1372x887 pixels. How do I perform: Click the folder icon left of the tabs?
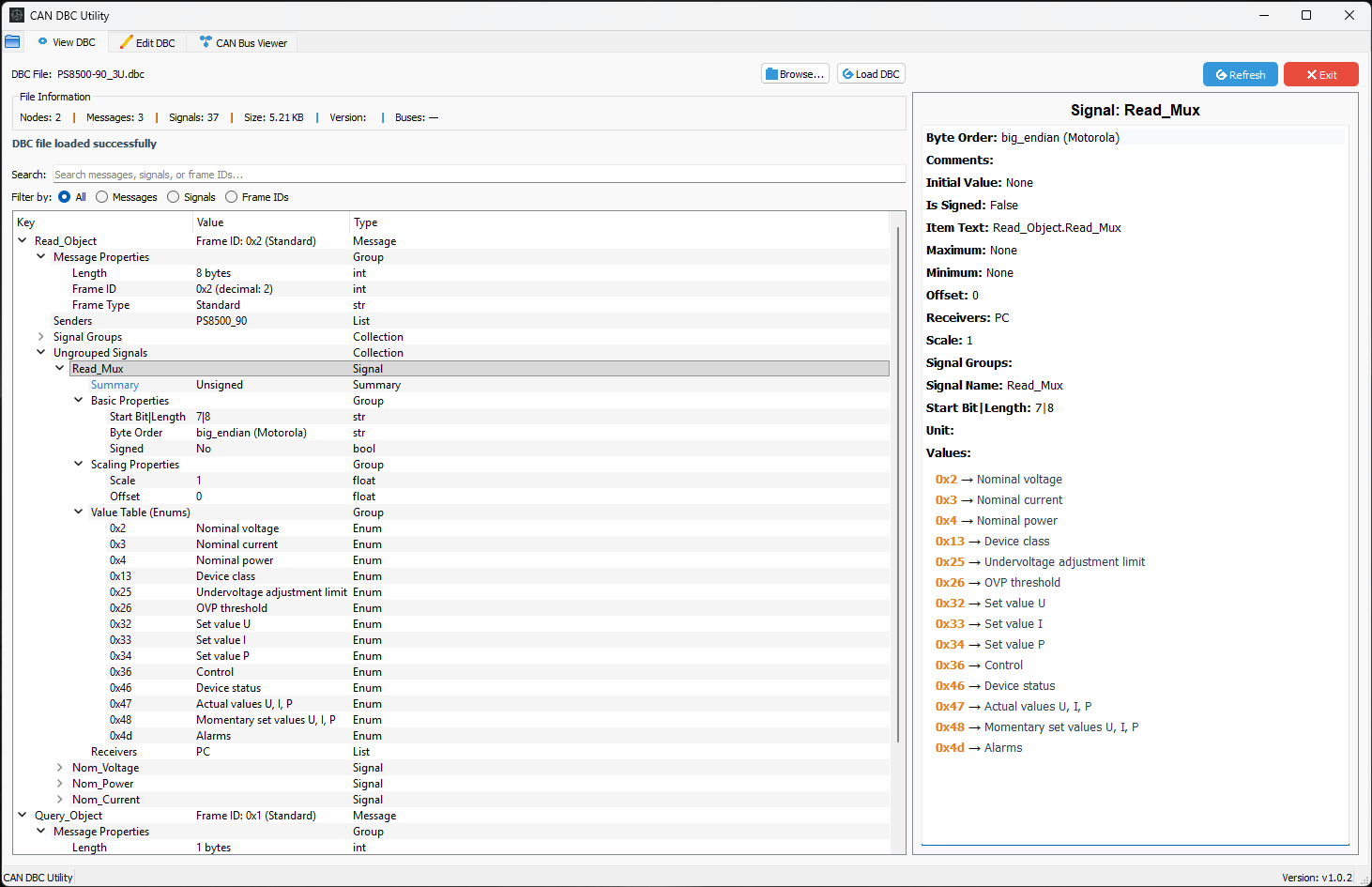[x=12, y=41]
